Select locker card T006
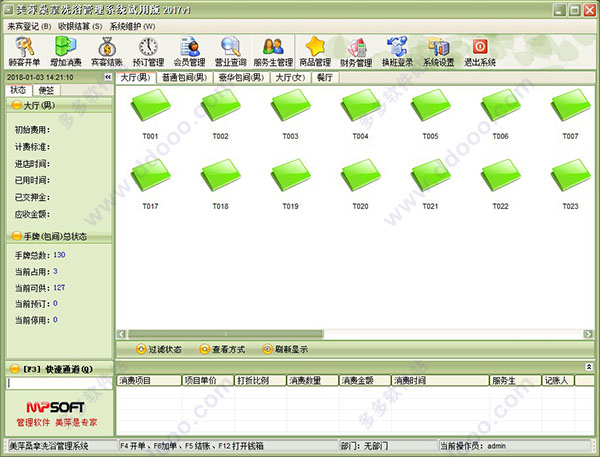This screenshot has width=600, height=457. point(501,114)
